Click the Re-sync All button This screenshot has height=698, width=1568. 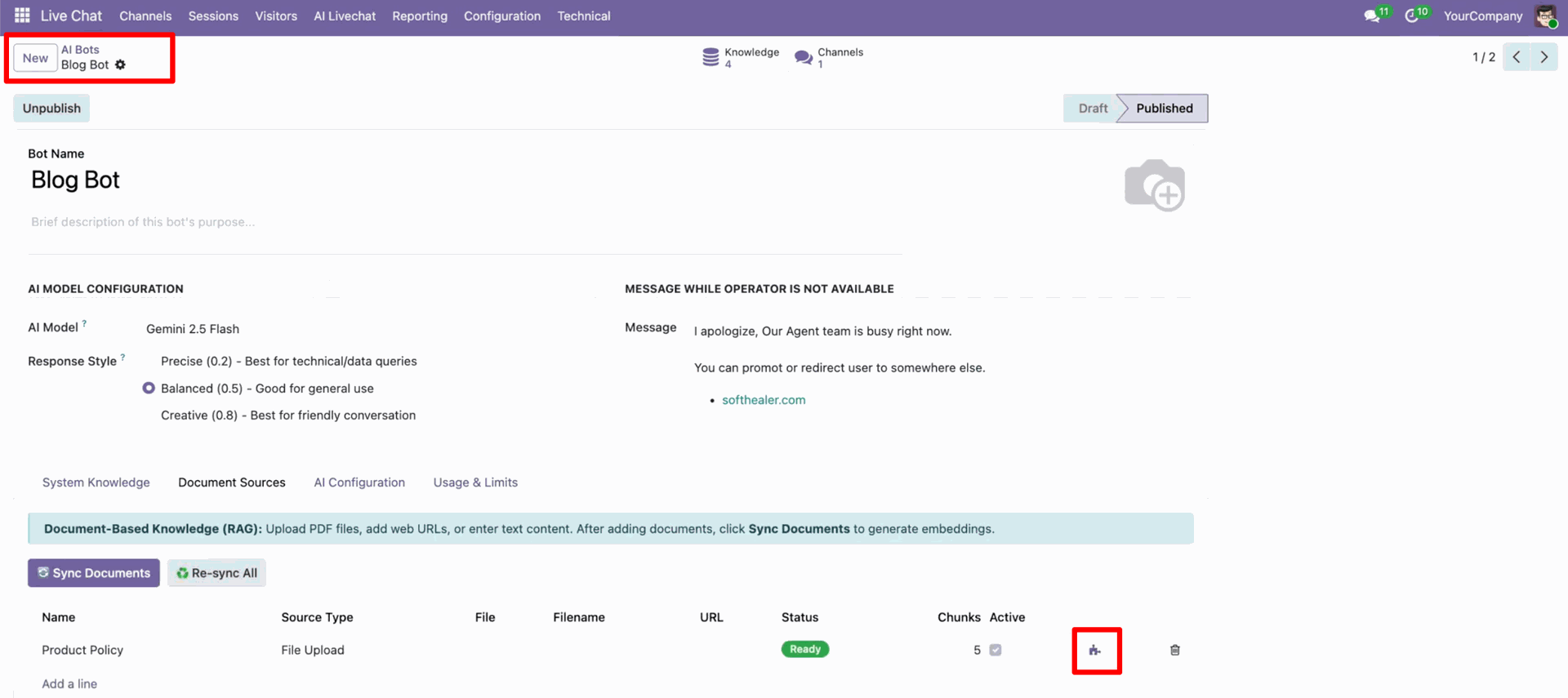[216, 573]
